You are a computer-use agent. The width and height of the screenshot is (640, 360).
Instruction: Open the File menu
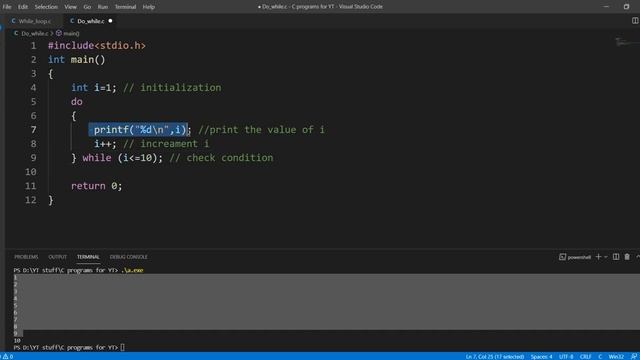click(x=7, y=7)
